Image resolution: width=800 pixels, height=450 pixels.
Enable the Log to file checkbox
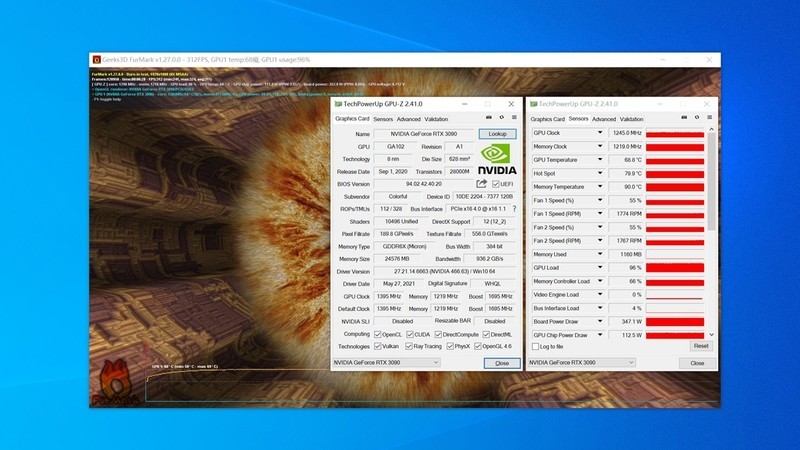pos(535,346)
